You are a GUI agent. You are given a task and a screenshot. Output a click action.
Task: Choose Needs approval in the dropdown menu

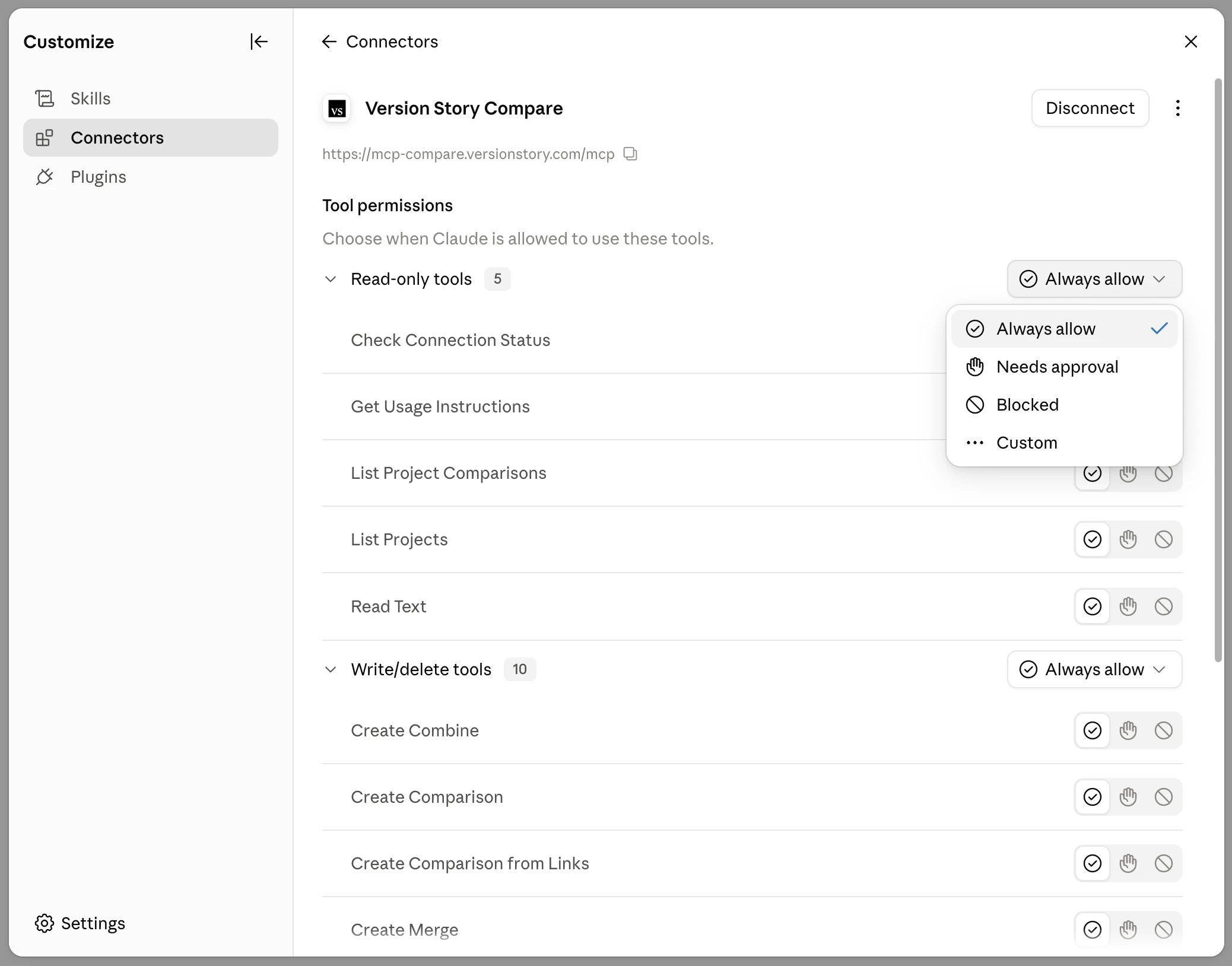1065,367
